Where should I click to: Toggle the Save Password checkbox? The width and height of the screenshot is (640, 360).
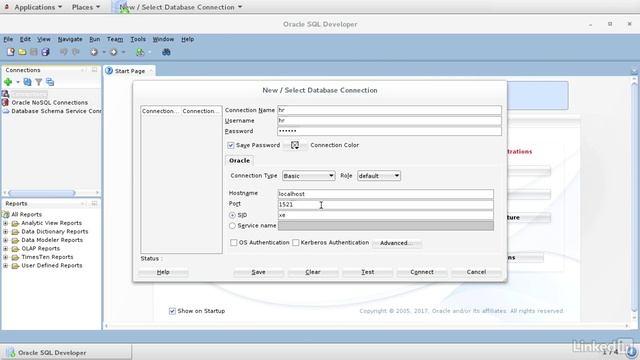click(231, 145)
